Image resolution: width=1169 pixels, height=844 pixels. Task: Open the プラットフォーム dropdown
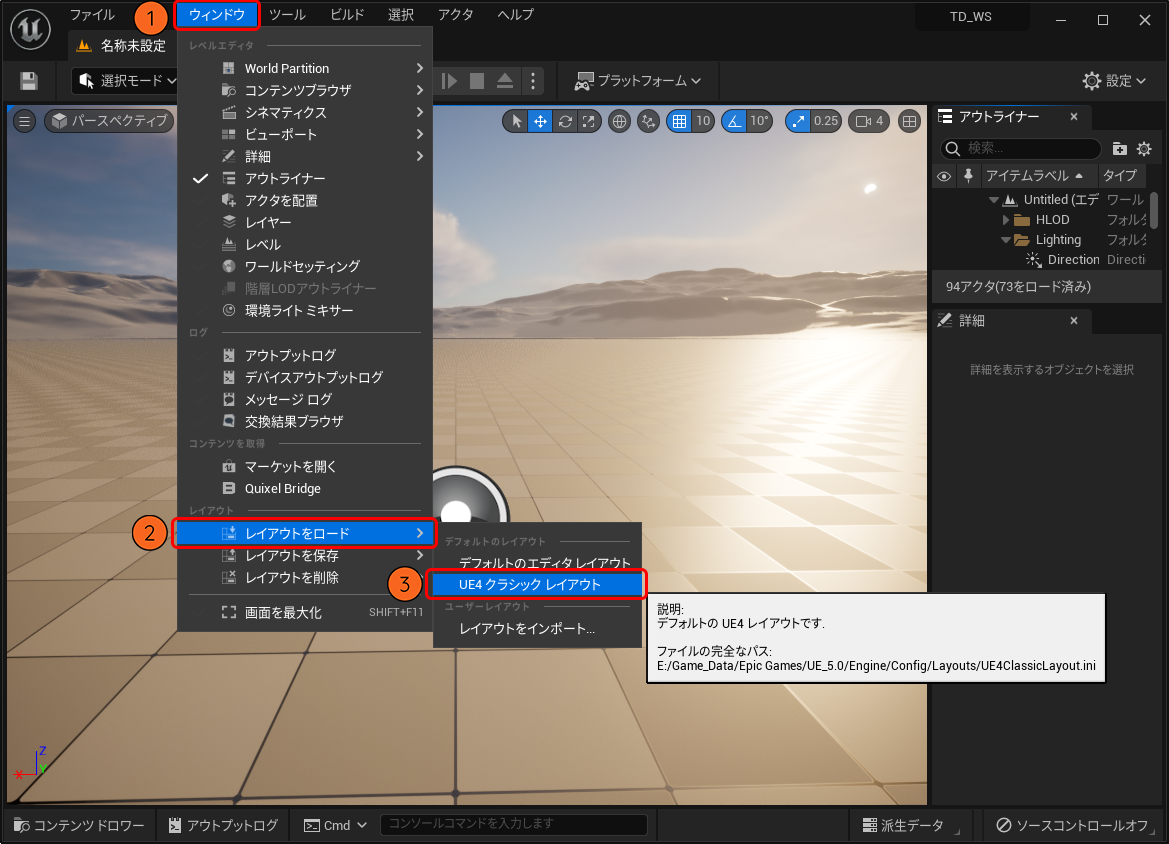point(637,81)
